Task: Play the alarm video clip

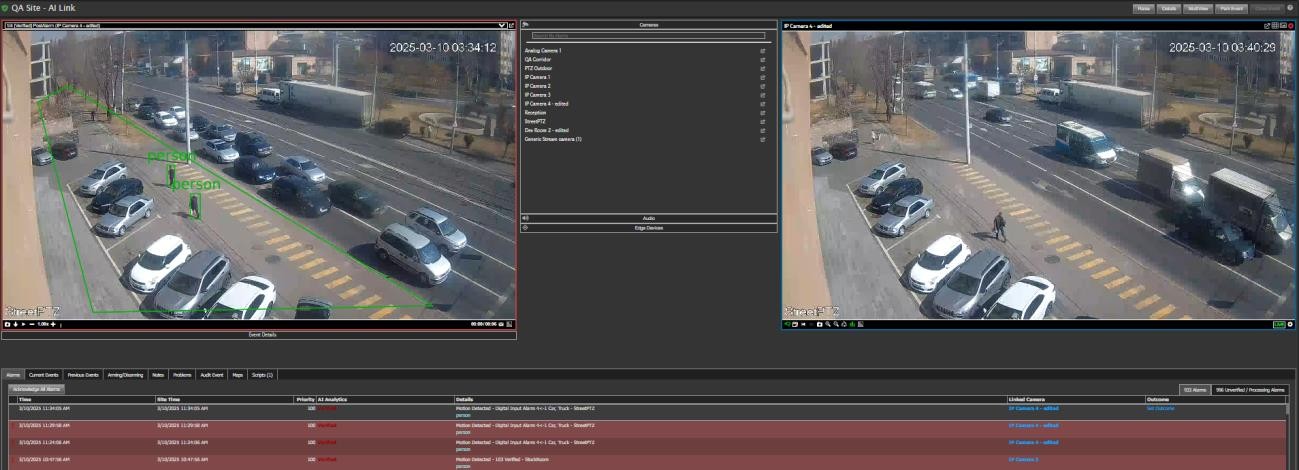Action: pyautogui.click(x=25, y=325)
